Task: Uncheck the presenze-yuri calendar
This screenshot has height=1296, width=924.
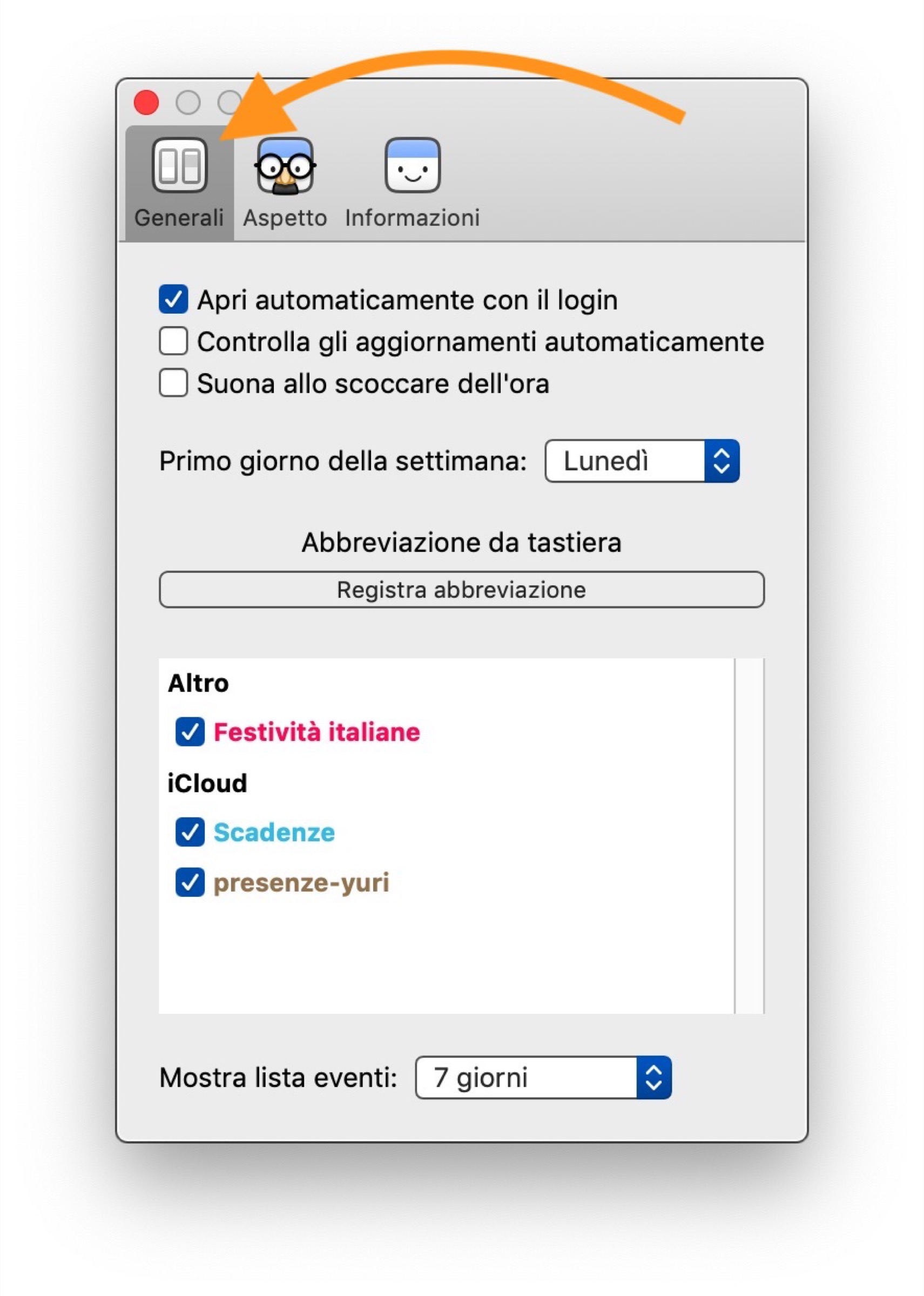Action: point(190,882)
